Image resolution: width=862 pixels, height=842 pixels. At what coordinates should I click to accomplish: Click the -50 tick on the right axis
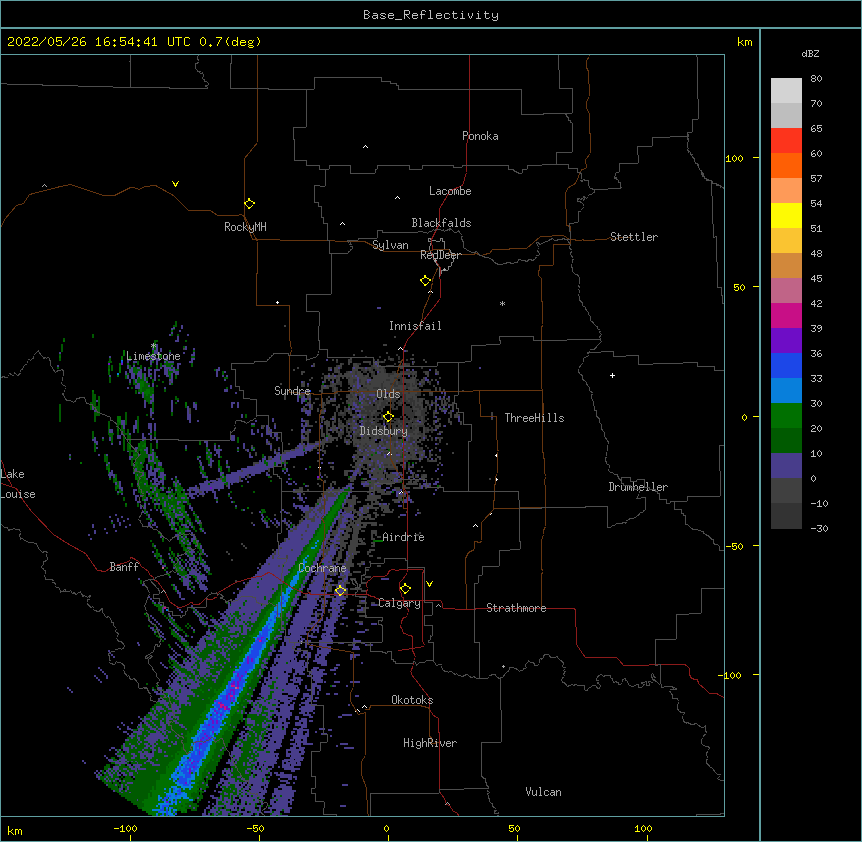734,546
